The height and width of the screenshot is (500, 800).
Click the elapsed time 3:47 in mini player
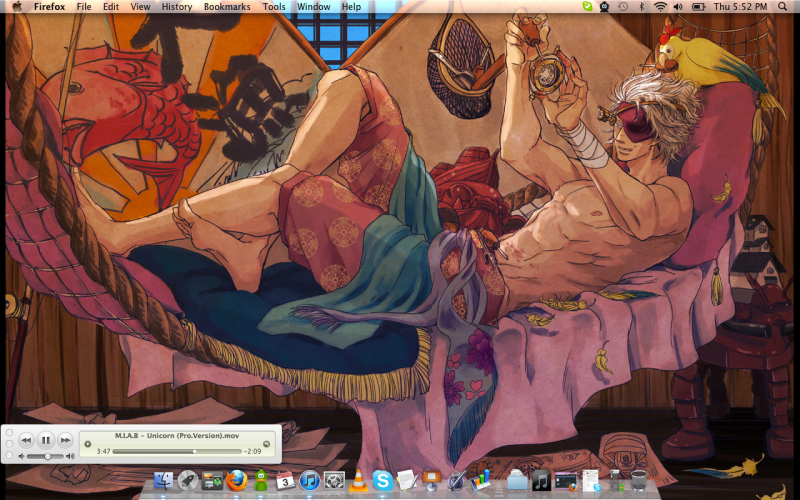[104, 452]
